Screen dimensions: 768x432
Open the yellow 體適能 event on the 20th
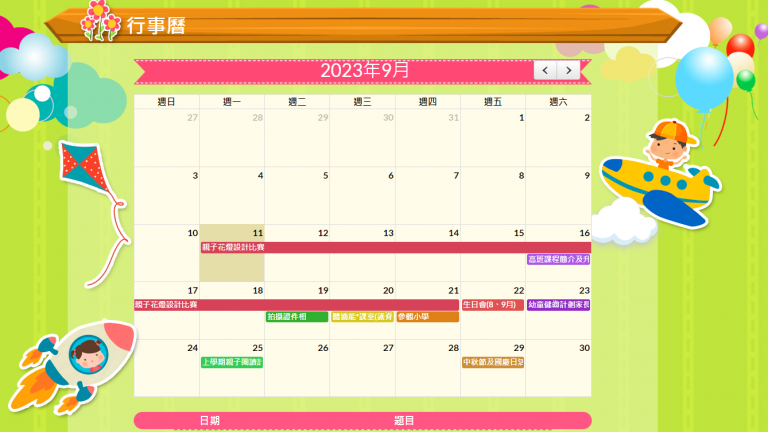click(x=362, y=317)
